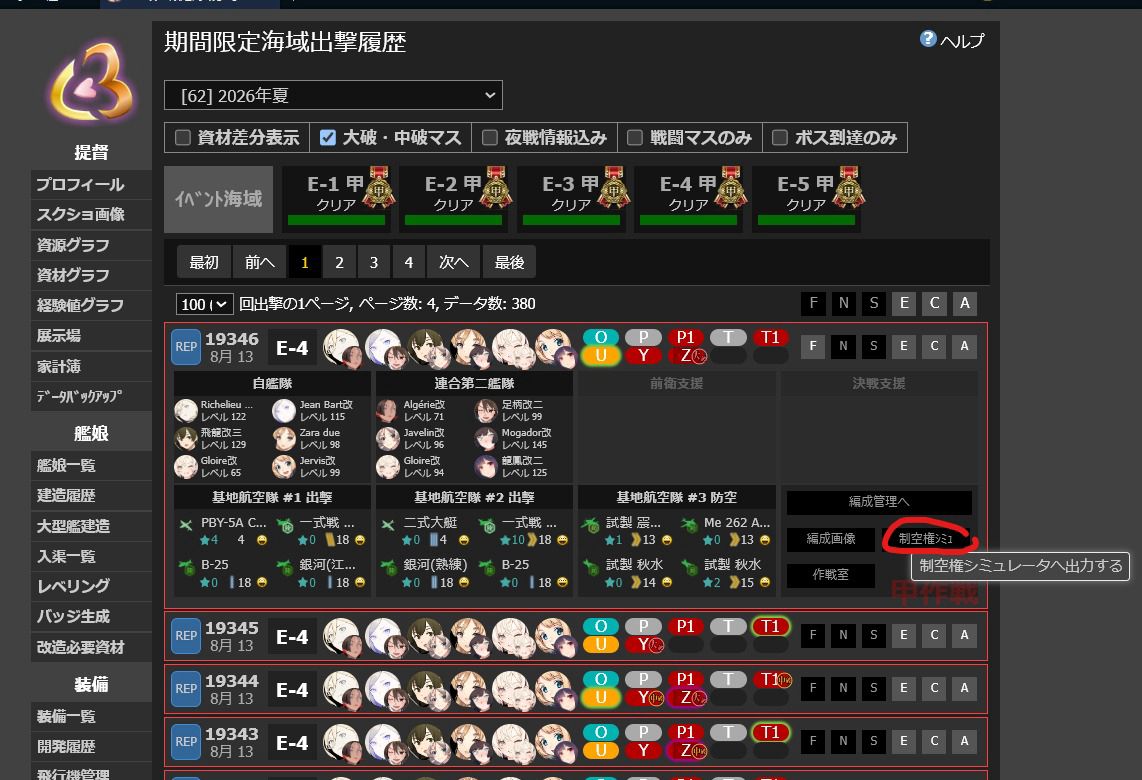
Task: Select the E-4 甲 map tab
Action: pos(688,199)
